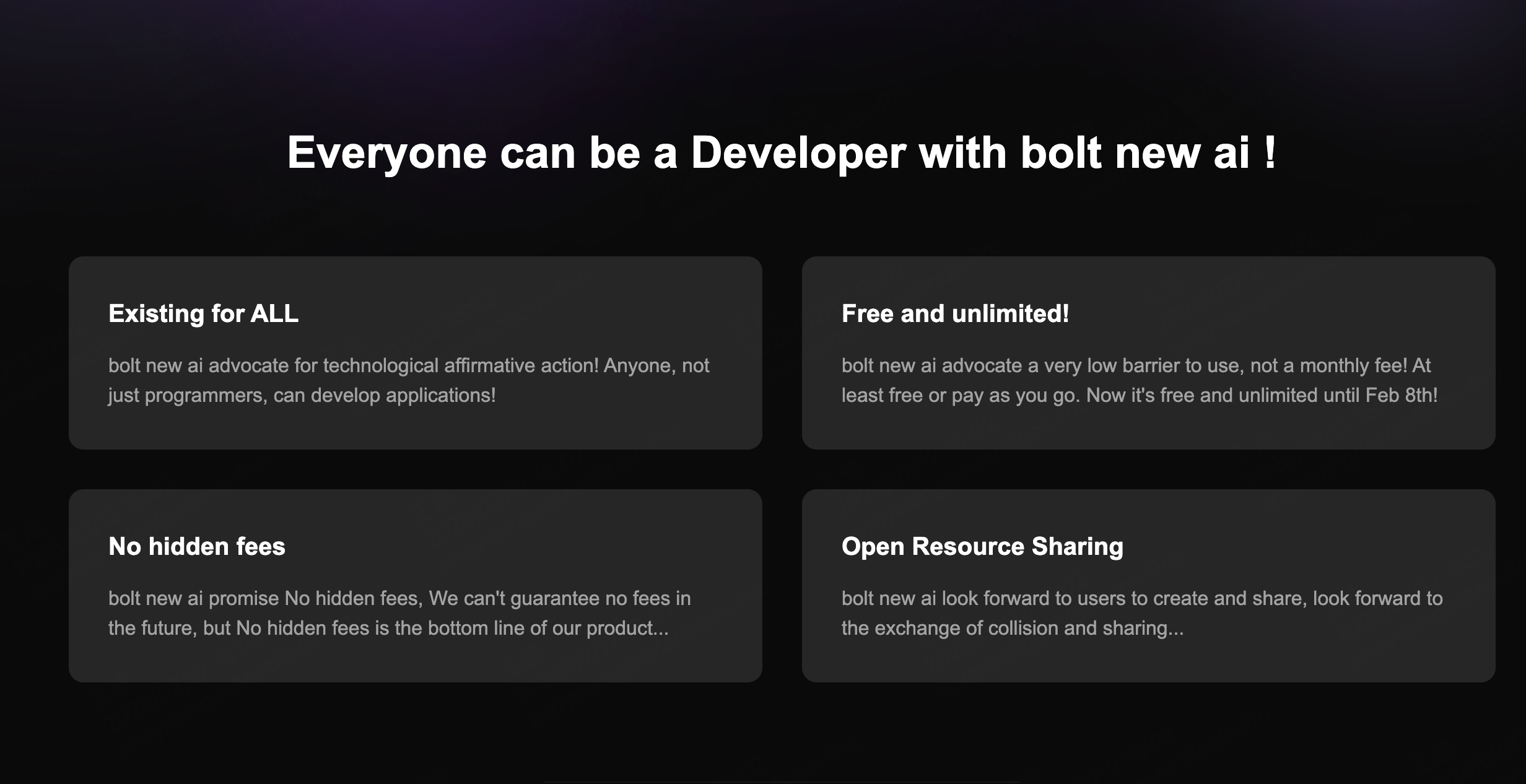Image resolution: width=1526 pixels, height=784 pixels.
Task: Click the "Existing for ALL" heading
Action: [x=203, y=314]
